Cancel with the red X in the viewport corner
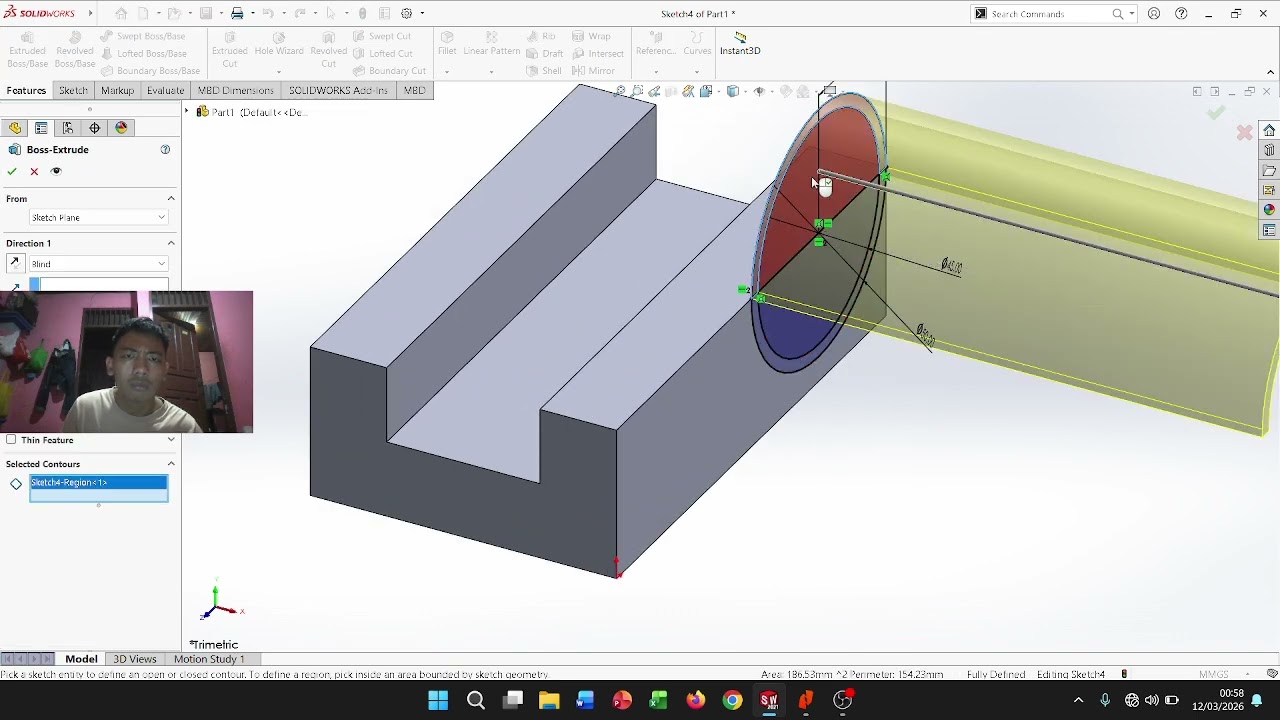The image size is (1280, 720). pyautogui.click(x=1244, y=132)
